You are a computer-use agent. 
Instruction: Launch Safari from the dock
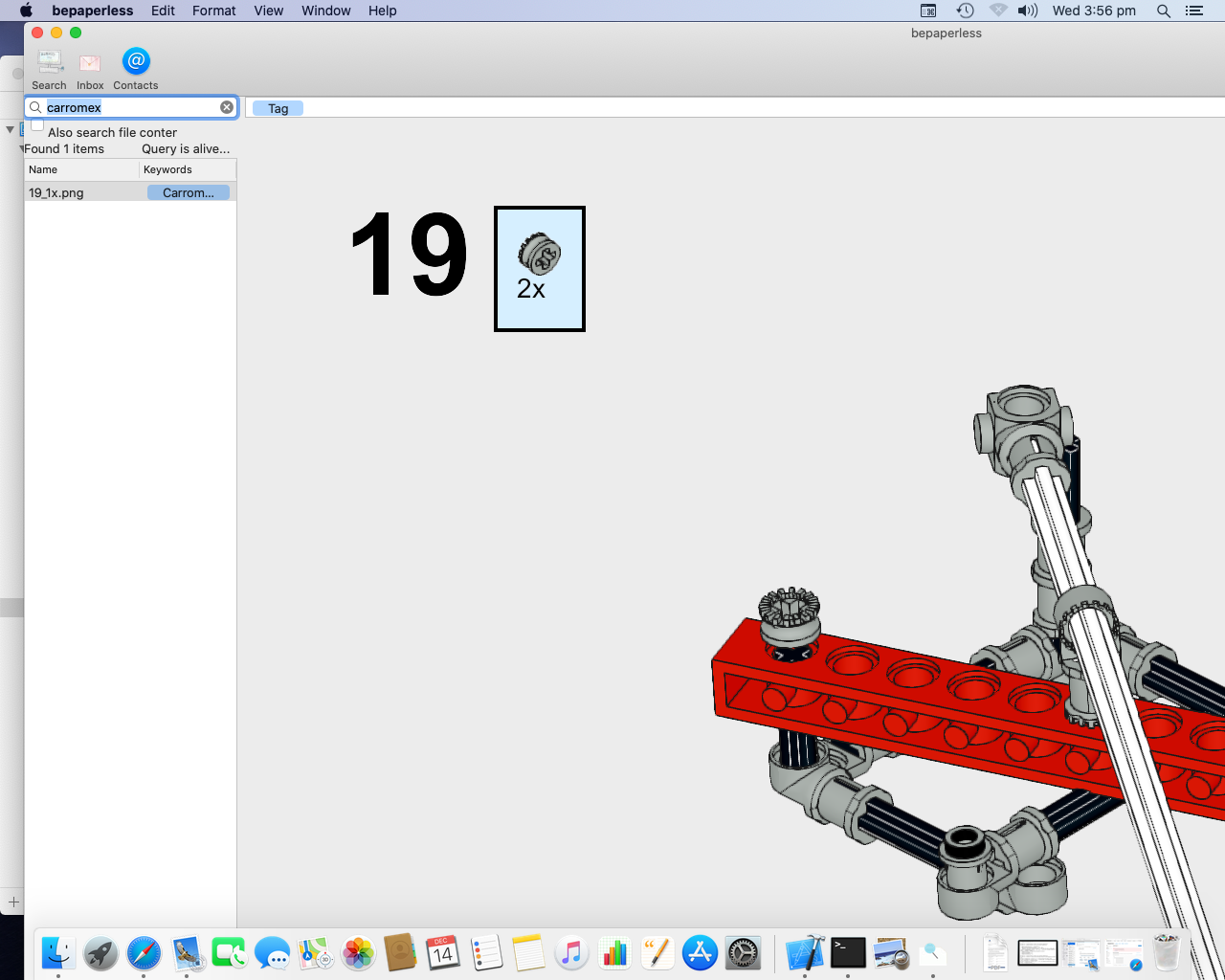pos(144,953)
